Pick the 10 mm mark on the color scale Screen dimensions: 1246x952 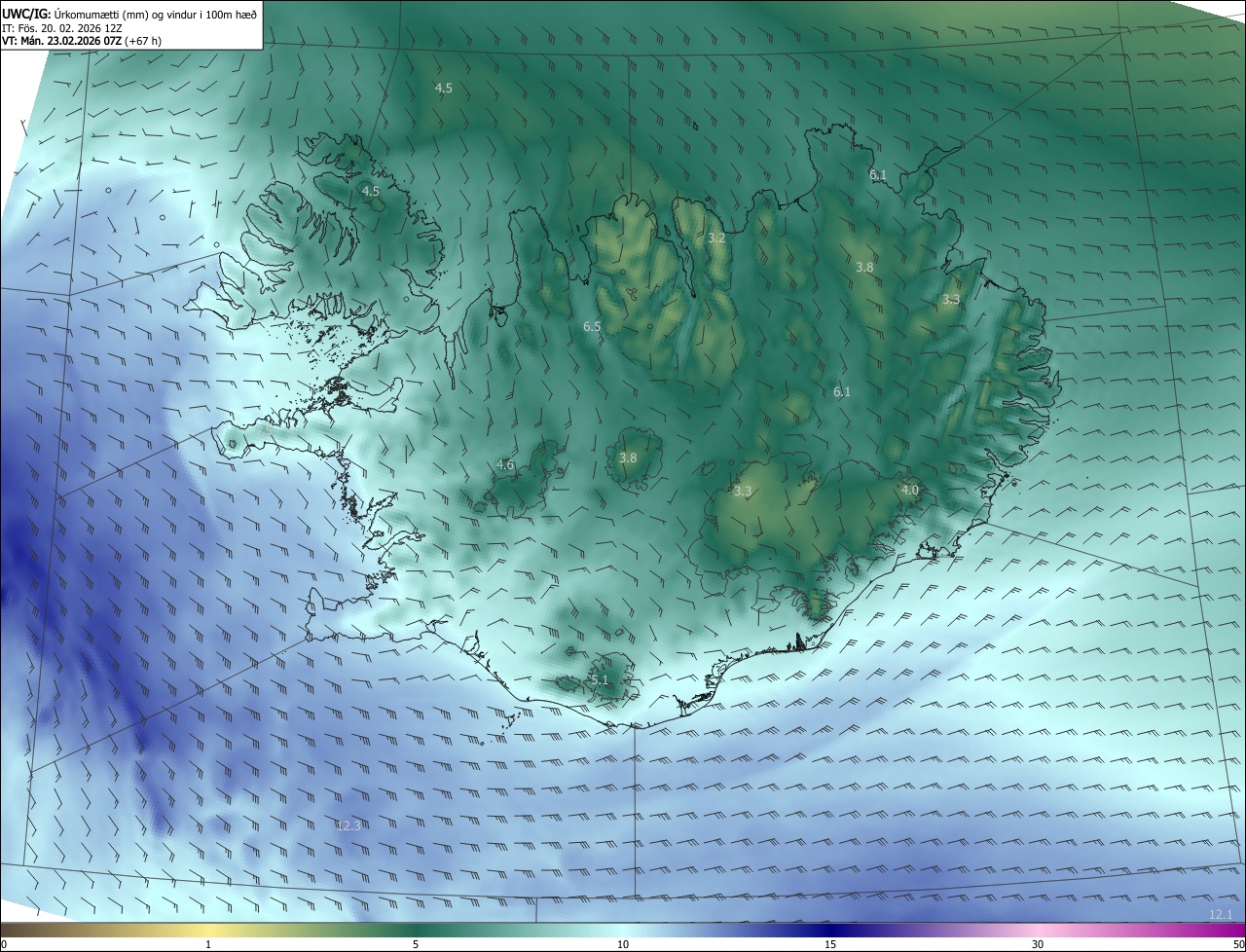click(623, 944)
